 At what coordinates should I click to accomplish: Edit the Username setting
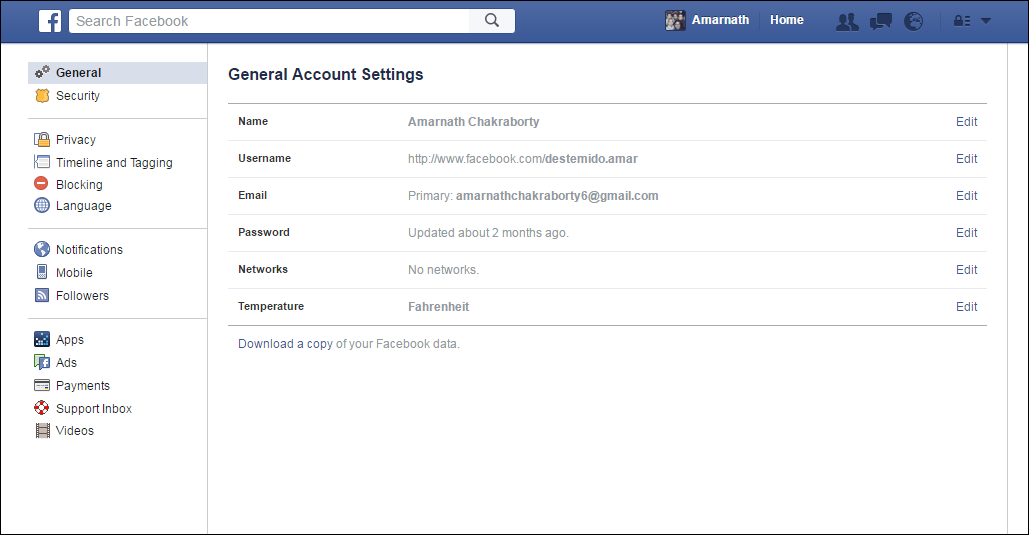coord(966,158)
